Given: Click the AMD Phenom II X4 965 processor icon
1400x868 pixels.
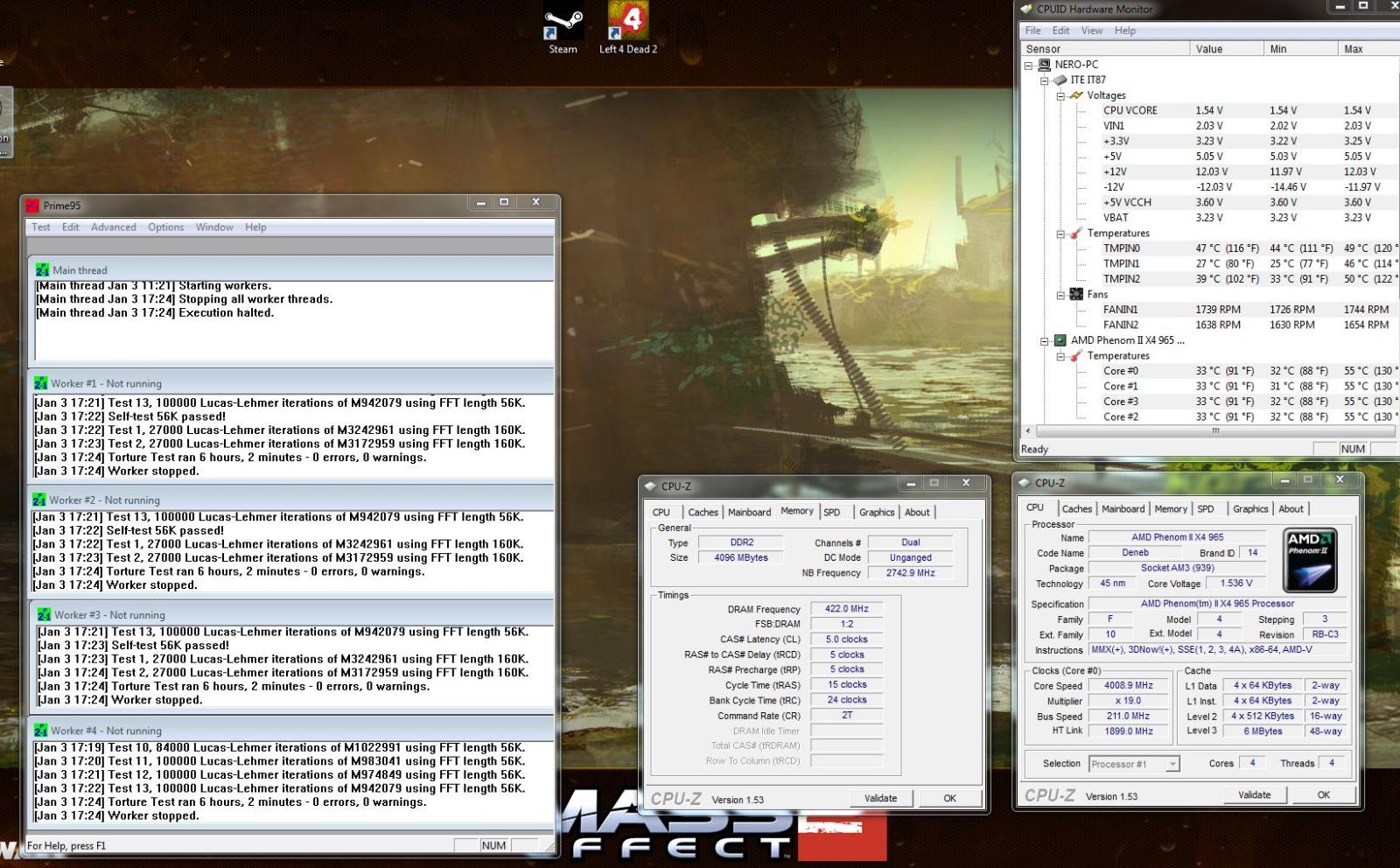Looking at the screenshot, I should point(1060,340).
